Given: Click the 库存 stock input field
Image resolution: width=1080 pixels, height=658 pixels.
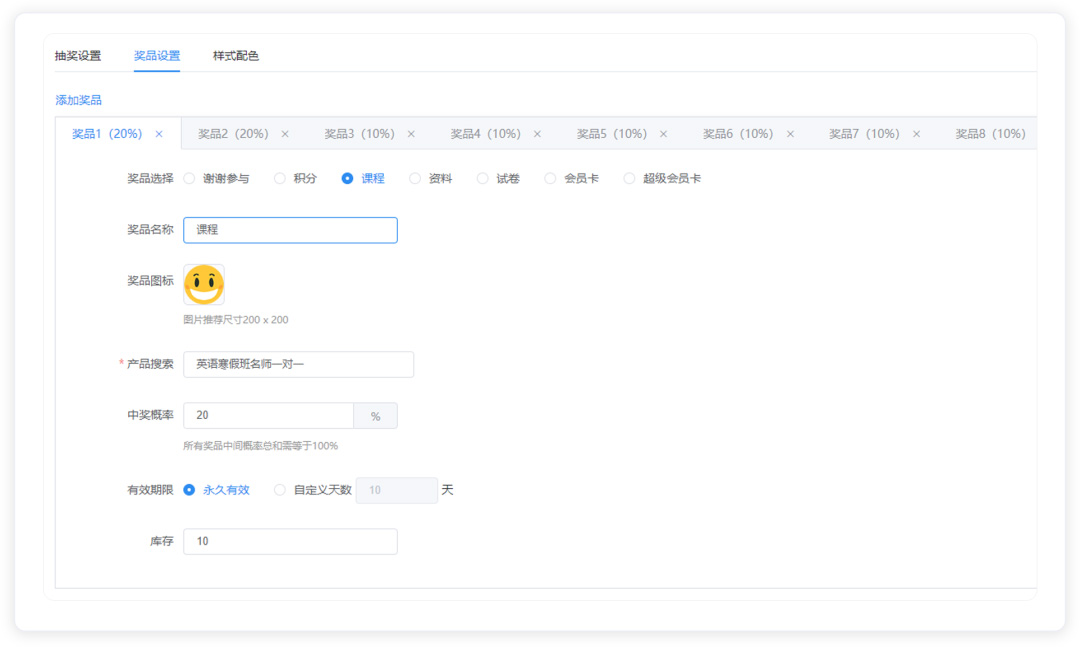Looking at the screenshot, I should coord(290,542).
